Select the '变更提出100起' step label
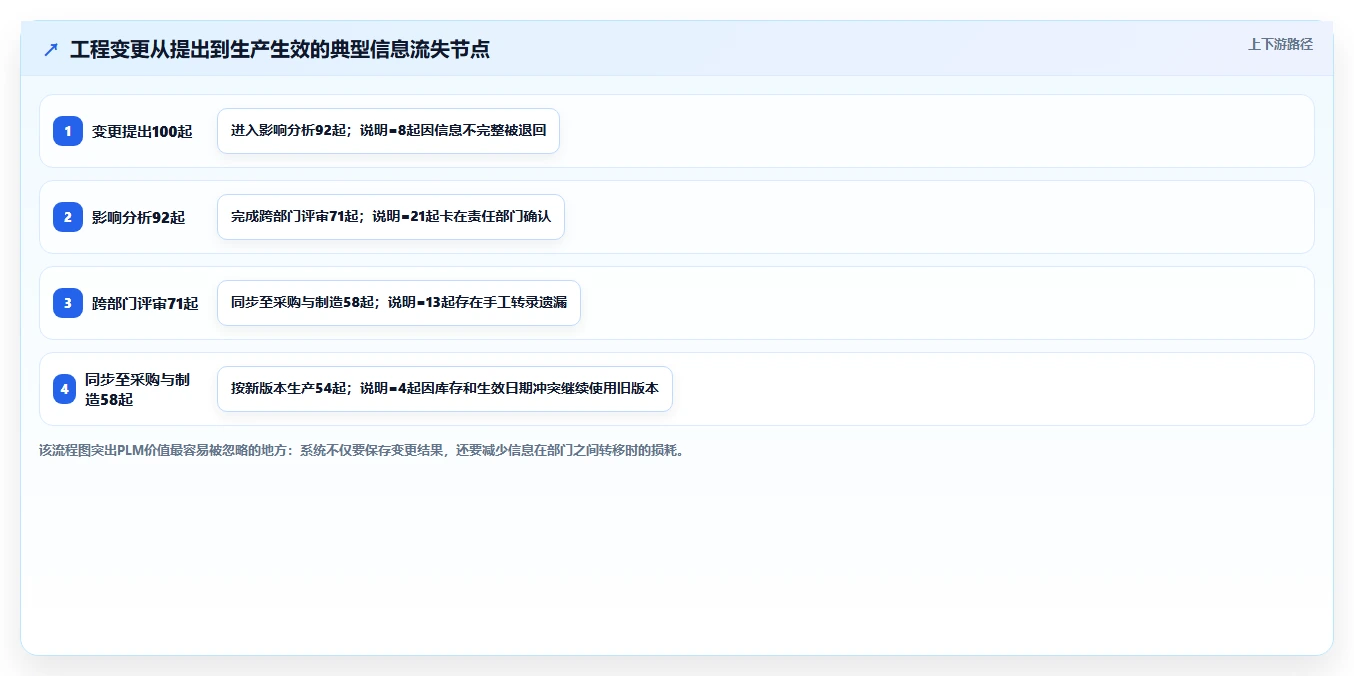Screen dimensions: 1354x676 pyautogui.click(x=142, y=131)
